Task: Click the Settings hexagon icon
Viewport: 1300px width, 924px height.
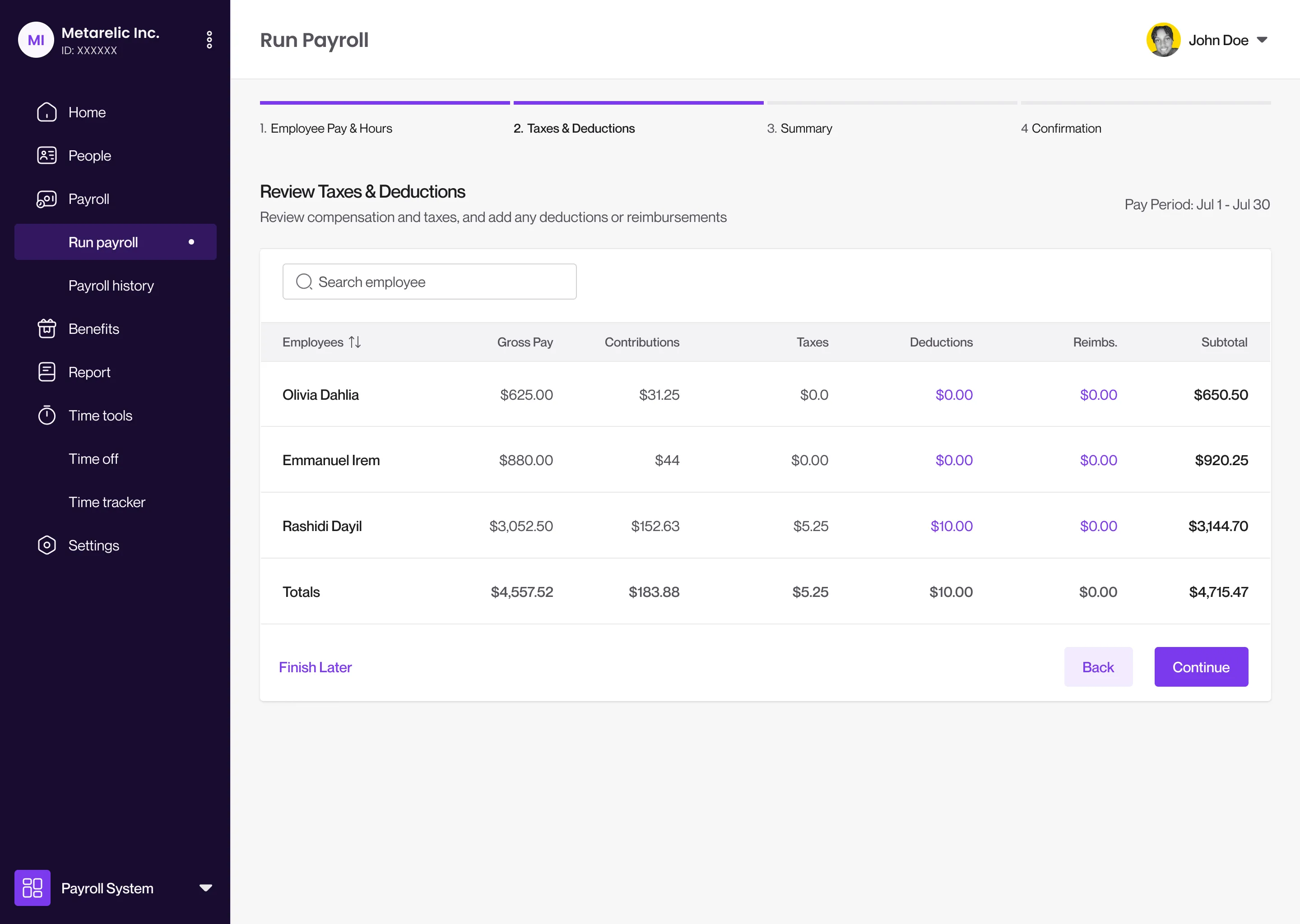Action: (46, 545)
